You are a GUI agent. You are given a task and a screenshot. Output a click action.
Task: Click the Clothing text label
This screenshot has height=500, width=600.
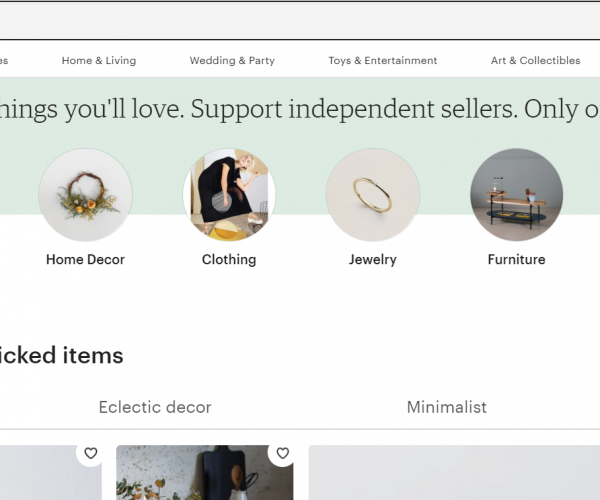pyautogui.click(x=229, y=260)
